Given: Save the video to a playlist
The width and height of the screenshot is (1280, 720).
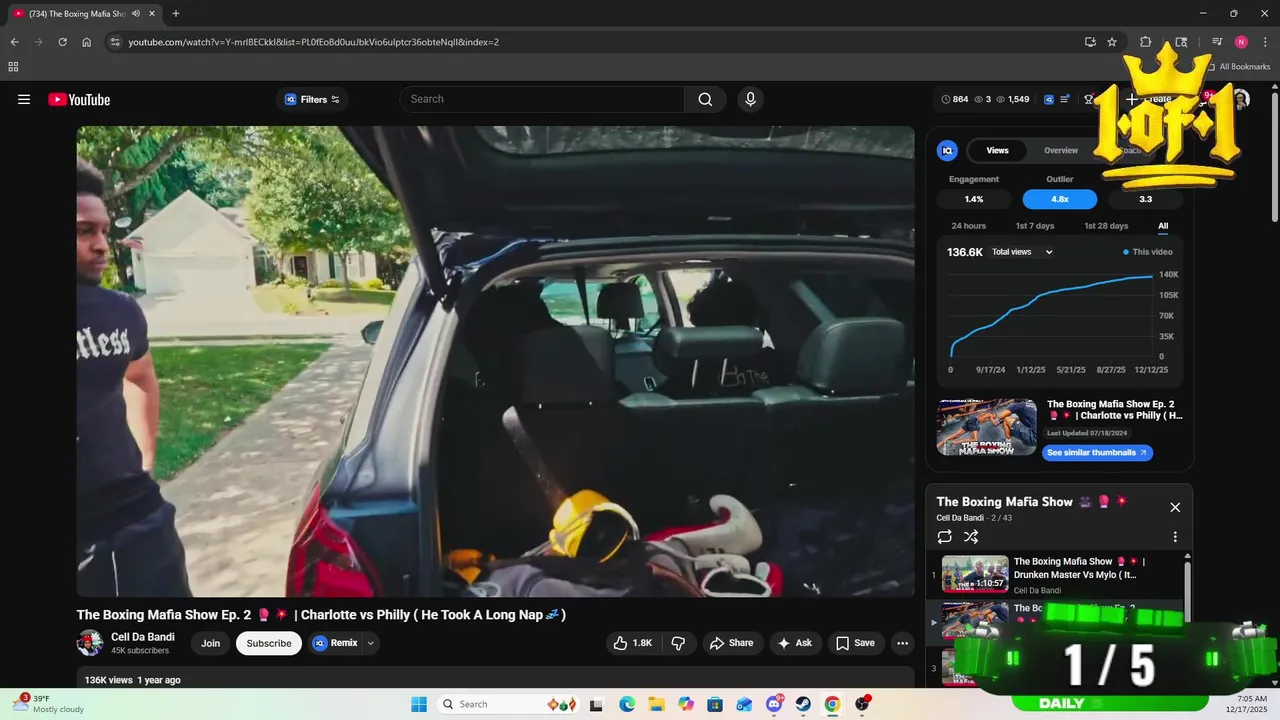Looking at the screenshot, I should pyautogui.click(x=855, y=643).
